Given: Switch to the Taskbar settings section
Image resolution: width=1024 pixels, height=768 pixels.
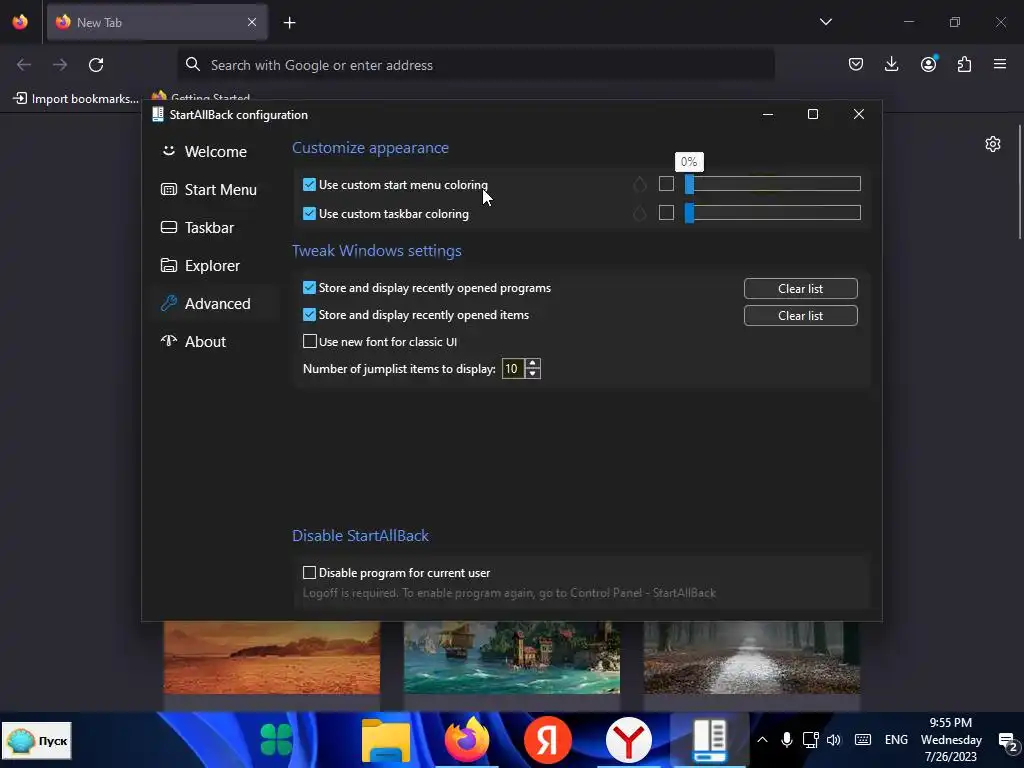Looking at the screenshot, I should (x=198, y=227).
